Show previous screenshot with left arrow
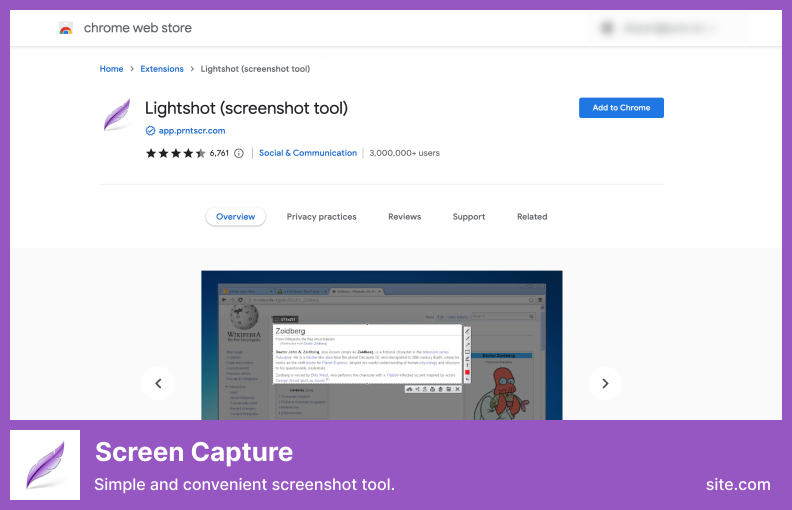The height and width of the screenshot is (510, 792). (x=159, y=383)
